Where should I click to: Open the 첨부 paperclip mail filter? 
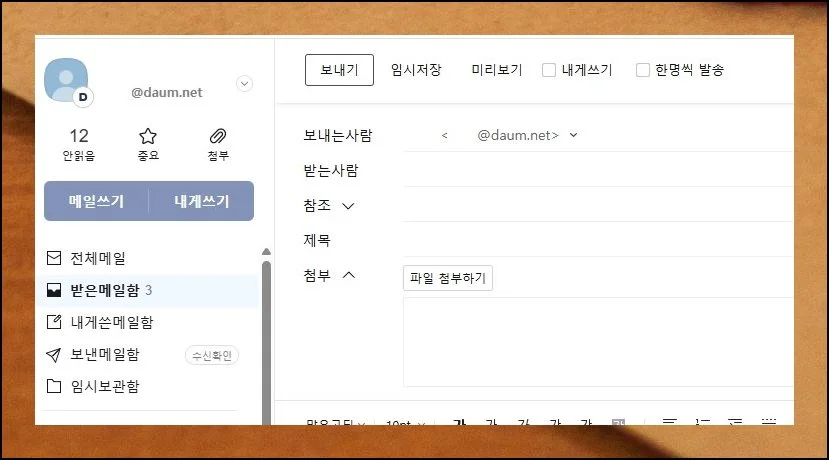pyautogui.click(x=218, y=144)
